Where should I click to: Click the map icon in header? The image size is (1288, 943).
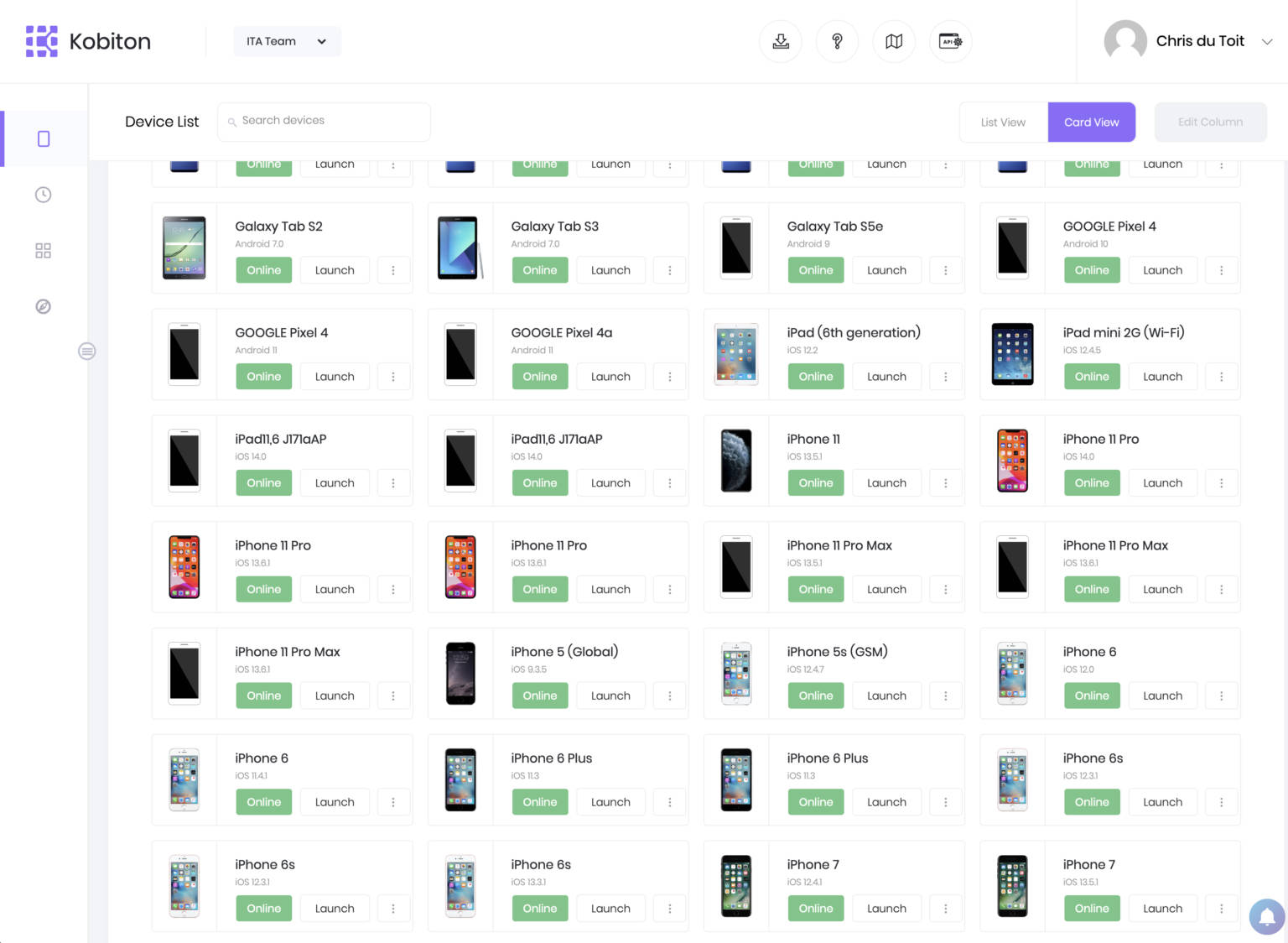click(x=894, y=41)
